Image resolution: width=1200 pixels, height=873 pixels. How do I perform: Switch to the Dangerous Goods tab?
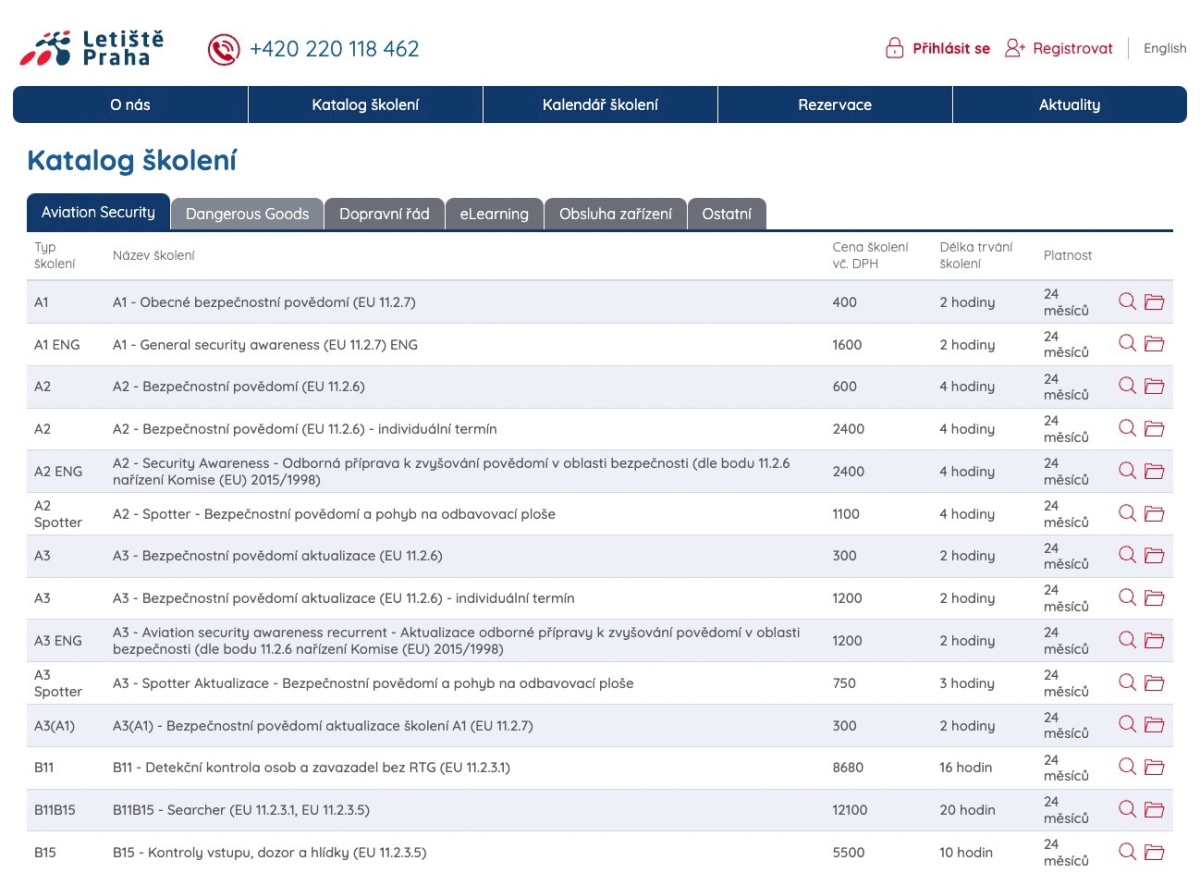pyautogui.click(x=247, y=214)
